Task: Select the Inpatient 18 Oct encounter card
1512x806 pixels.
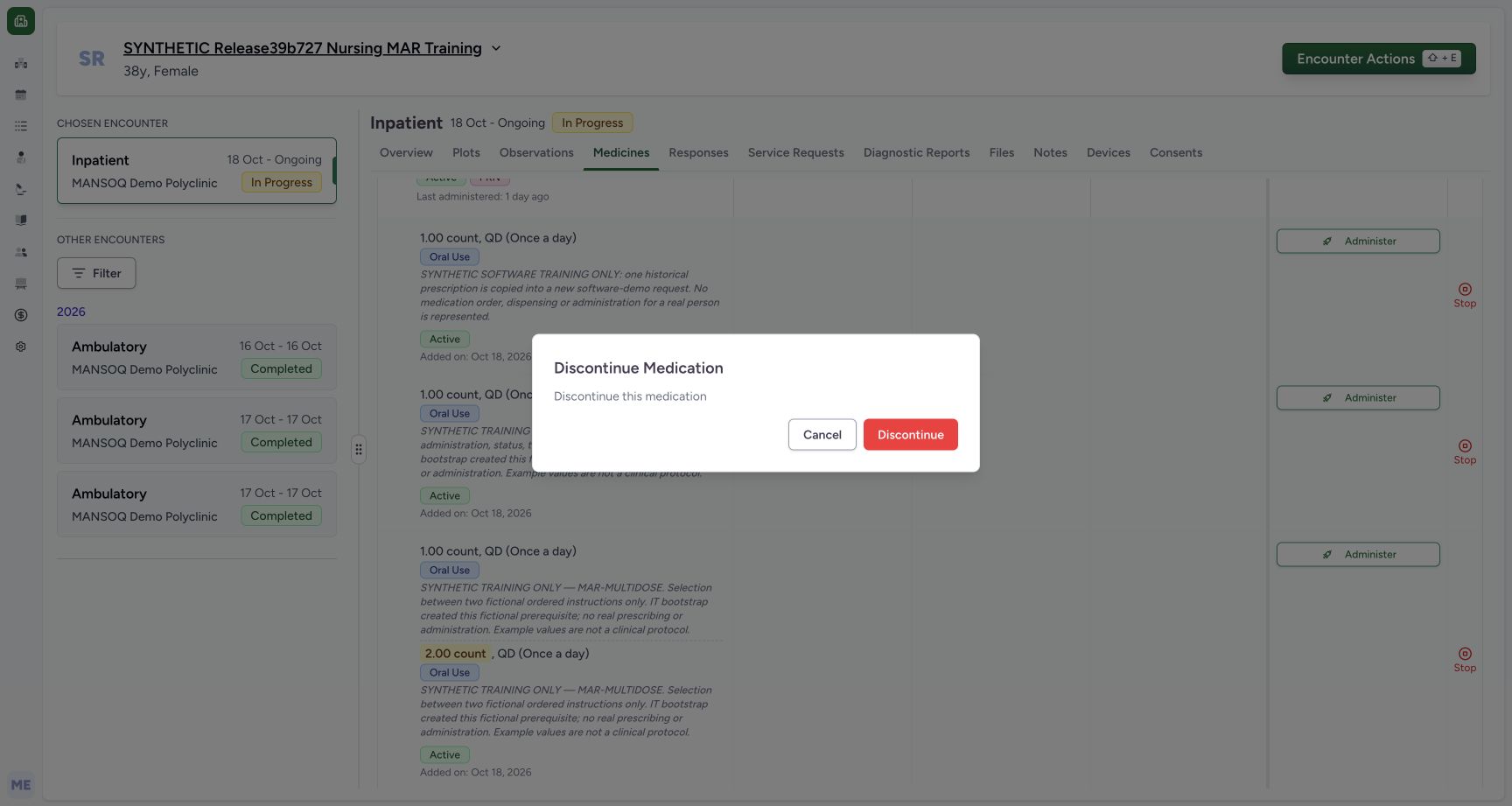Action: [197, 171]
